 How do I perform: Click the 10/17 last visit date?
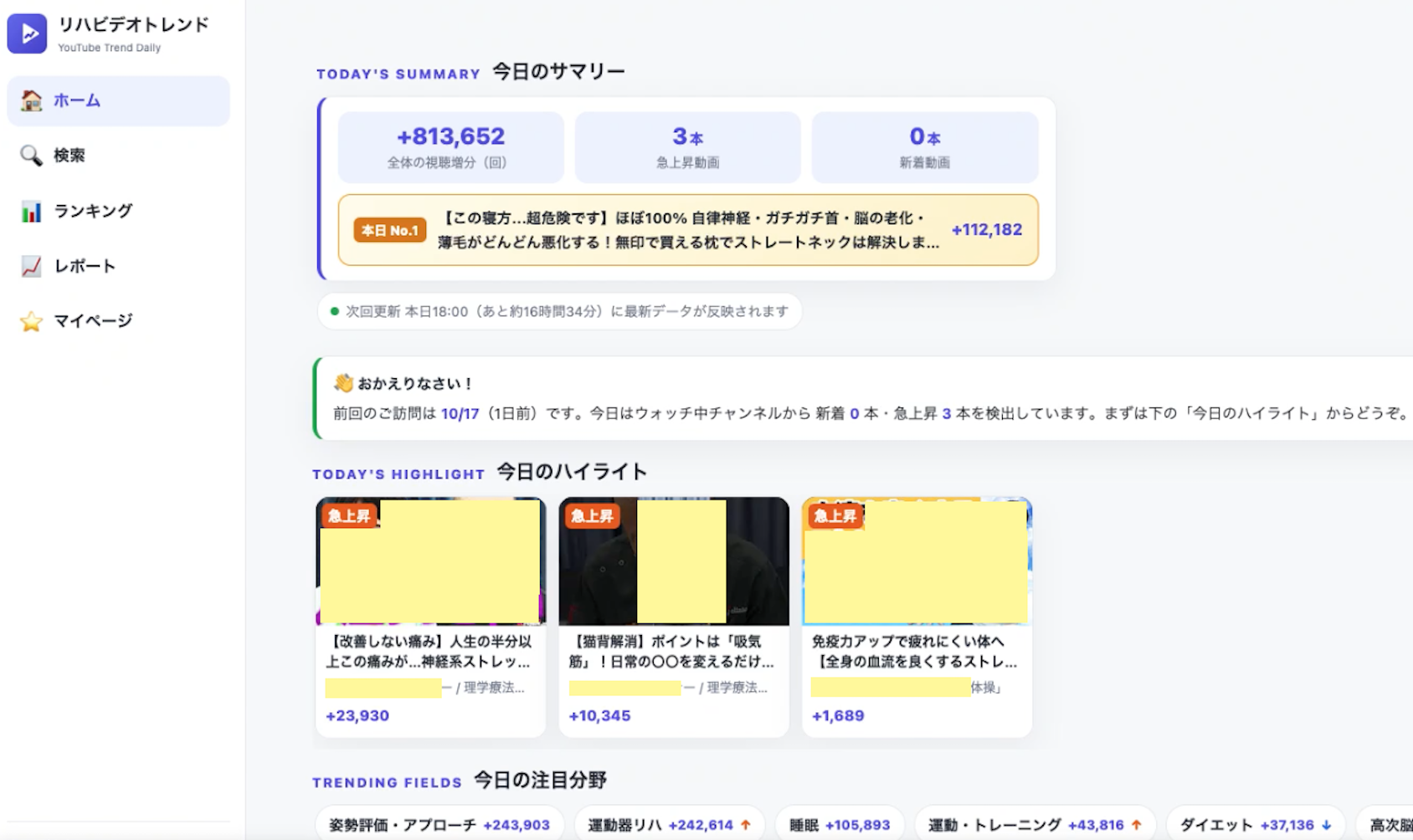tap(460, 413)
